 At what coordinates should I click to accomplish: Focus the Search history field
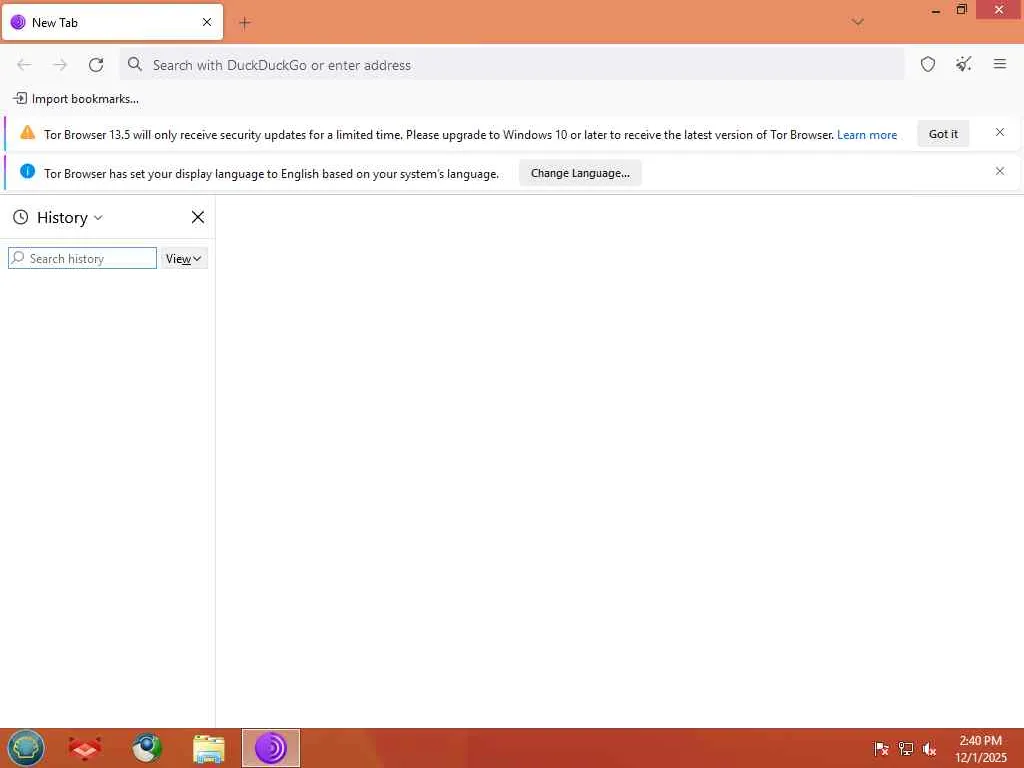click(x=82, y=259)
